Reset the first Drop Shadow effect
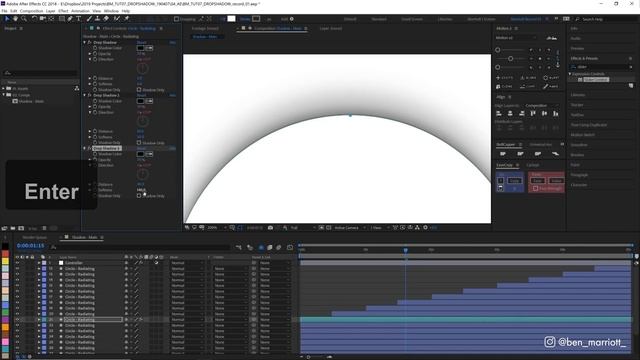This screenshot has width=640, height=360. tap(141, 42)
